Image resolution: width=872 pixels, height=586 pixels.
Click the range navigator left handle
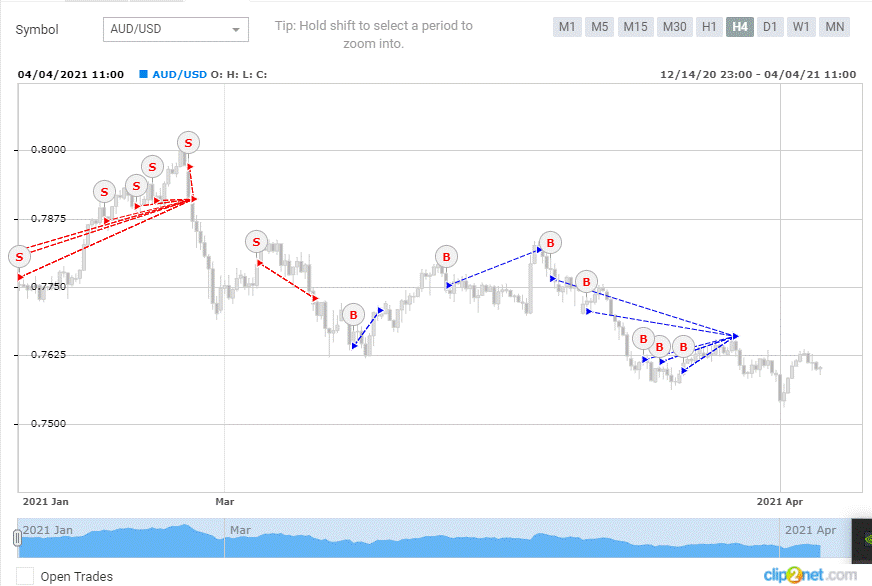[x=17, y=538]
